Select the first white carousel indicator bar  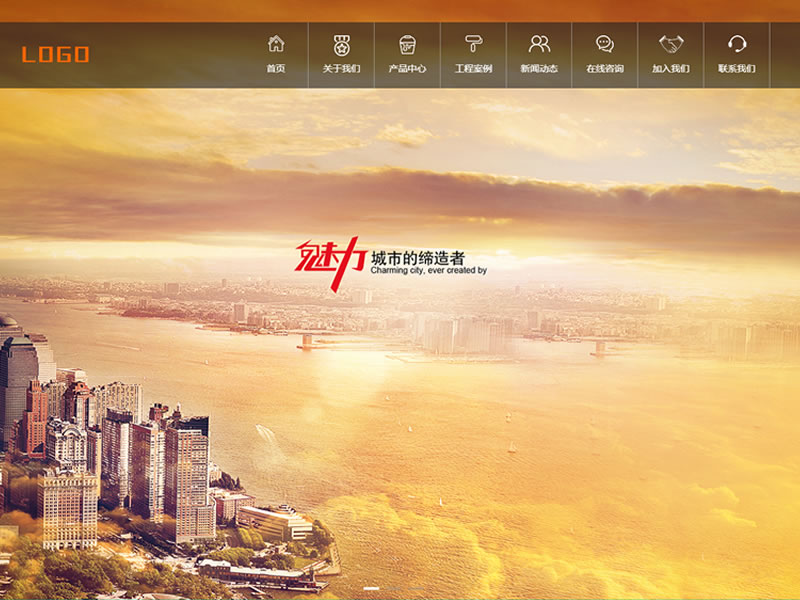tap(371, 588)
